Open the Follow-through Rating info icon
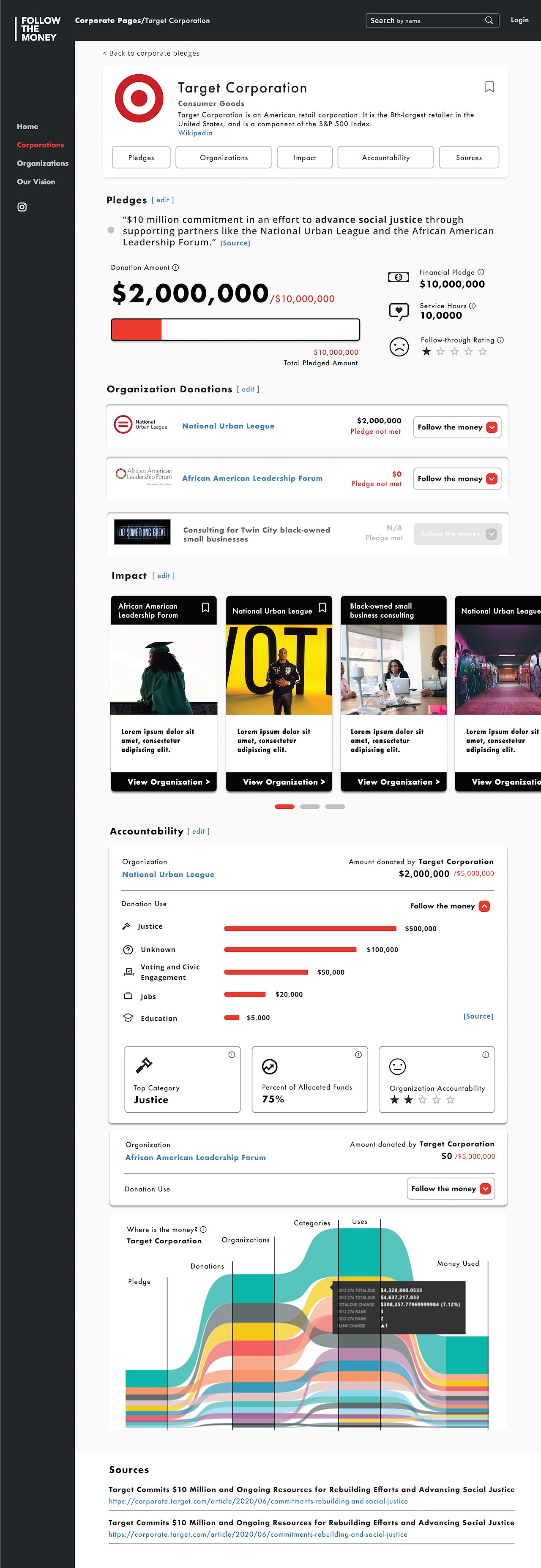The height and width of the screenshot is (1568, 541). [500, 340]
